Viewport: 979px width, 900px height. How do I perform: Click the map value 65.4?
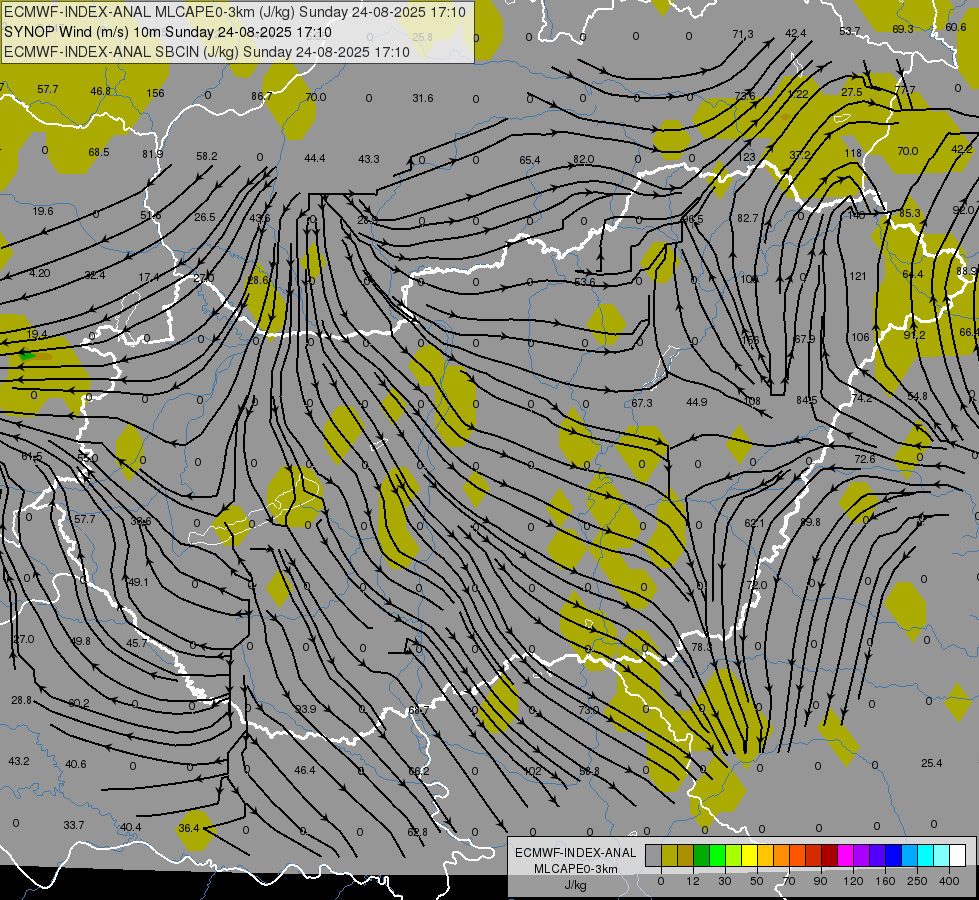click(529, 161)
